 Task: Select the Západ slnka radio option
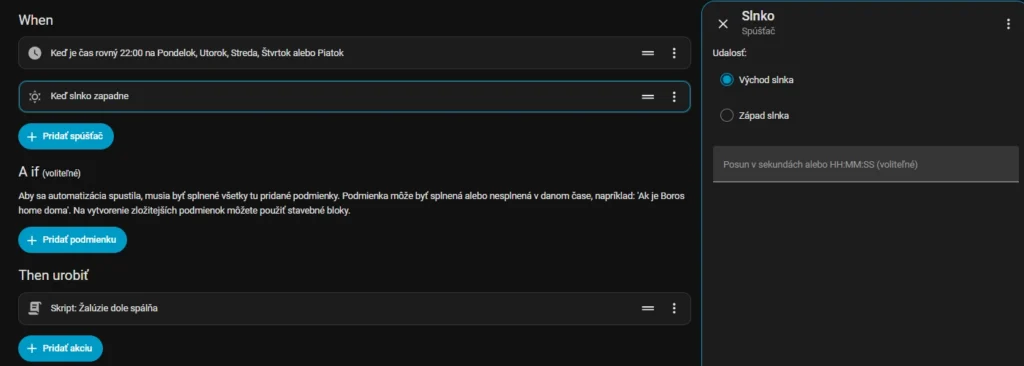[727, 116]
